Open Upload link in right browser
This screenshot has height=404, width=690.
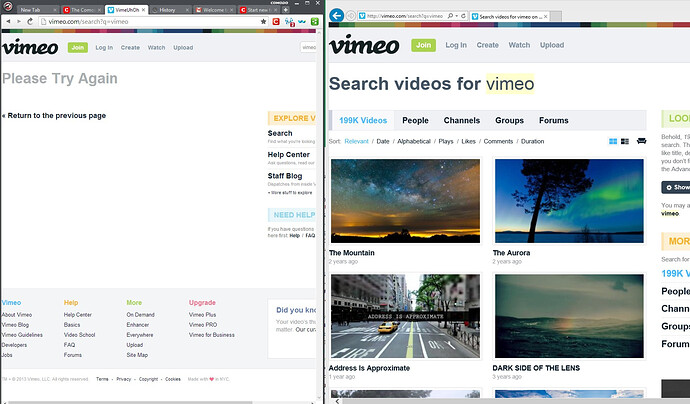(552, 45)
